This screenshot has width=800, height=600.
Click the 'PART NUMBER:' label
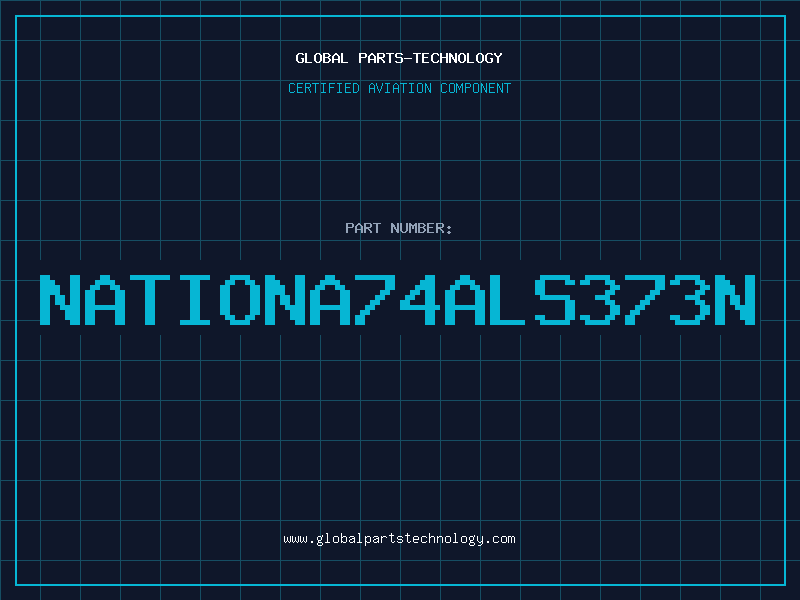tap(399, 228)
